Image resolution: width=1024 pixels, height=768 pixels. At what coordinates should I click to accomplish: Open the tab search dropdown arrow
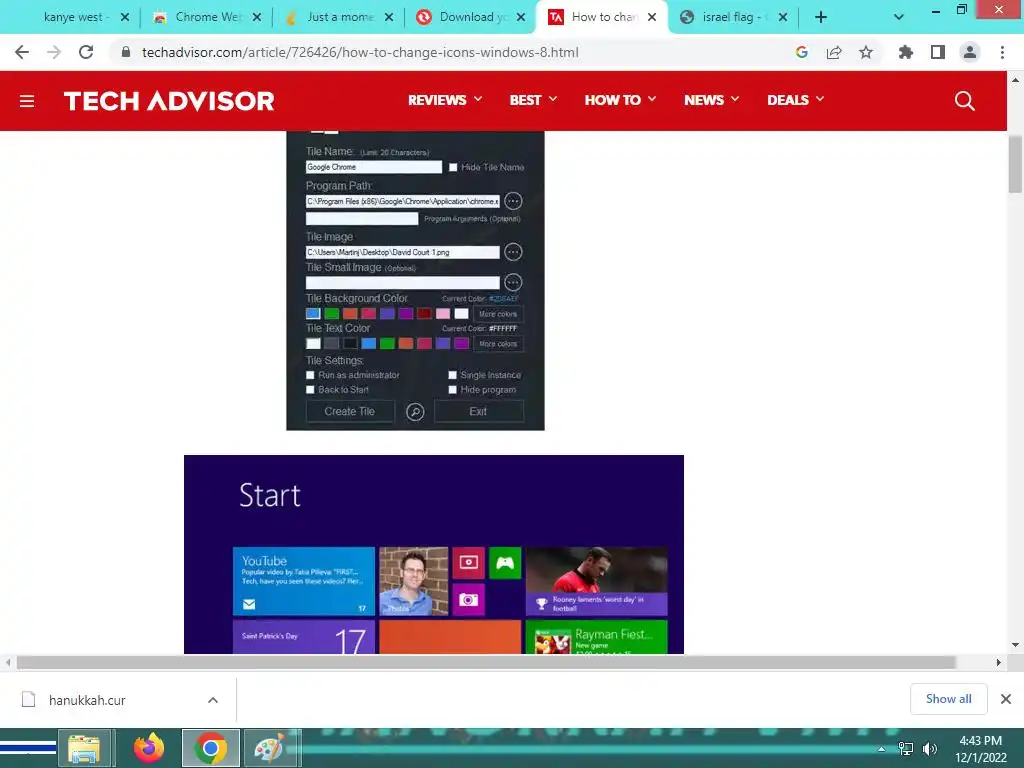[899, 18]
